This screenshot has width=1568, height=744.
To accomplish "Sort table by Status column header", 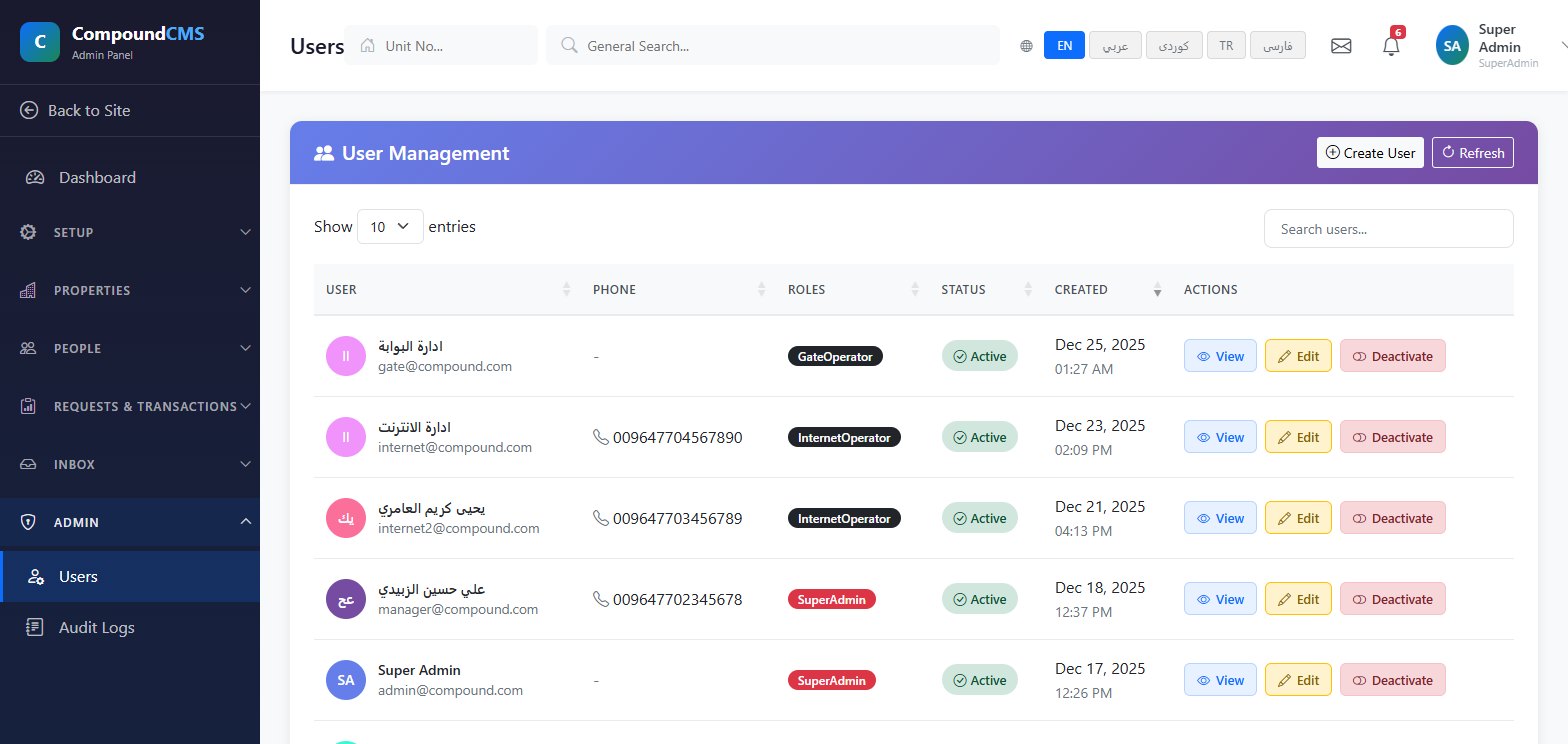I will [986, 290].
